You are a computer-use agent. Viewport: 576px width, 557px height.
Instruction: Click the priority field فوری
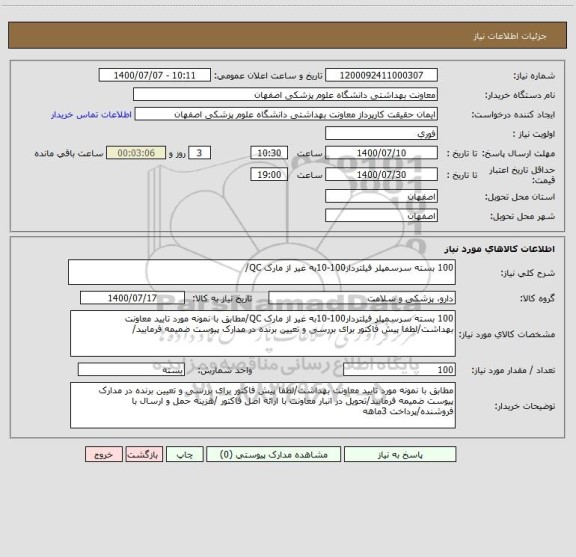[381, 133]
